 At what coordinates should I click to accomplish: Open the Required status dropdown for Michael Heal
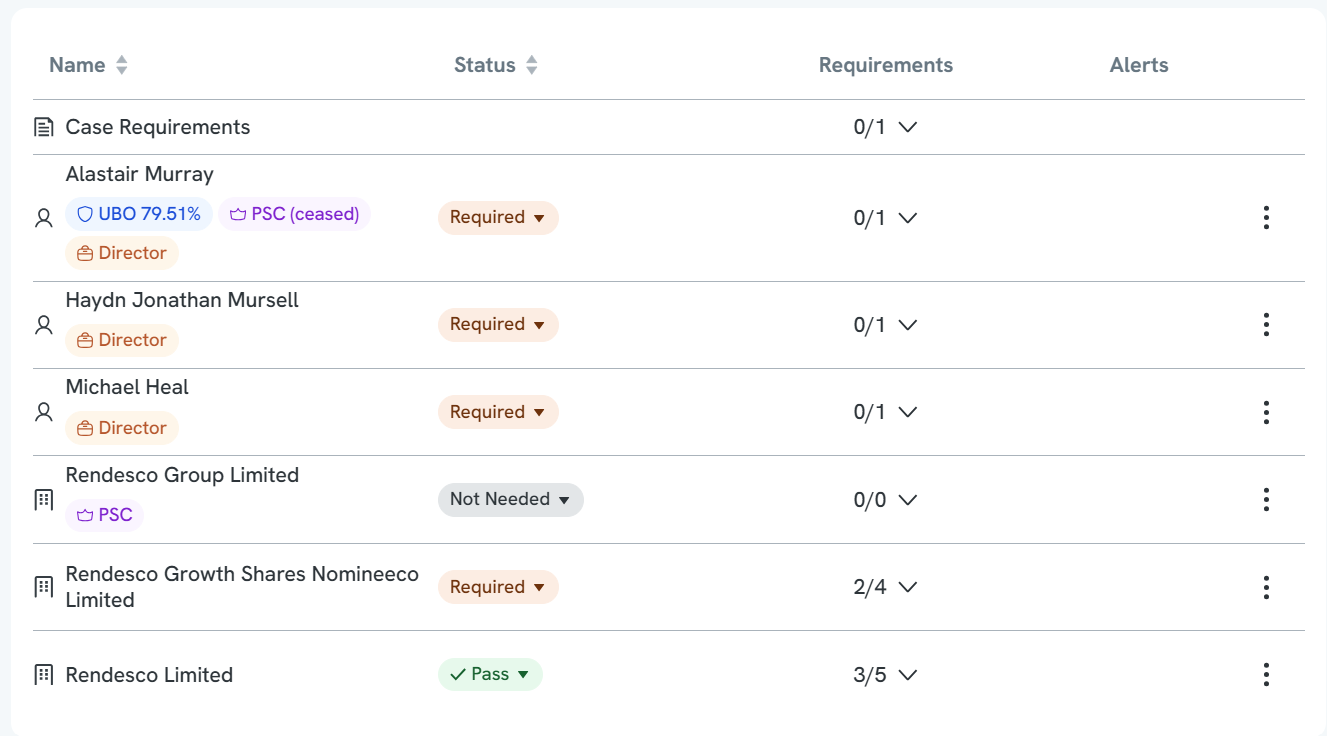(x=498, y=412)
